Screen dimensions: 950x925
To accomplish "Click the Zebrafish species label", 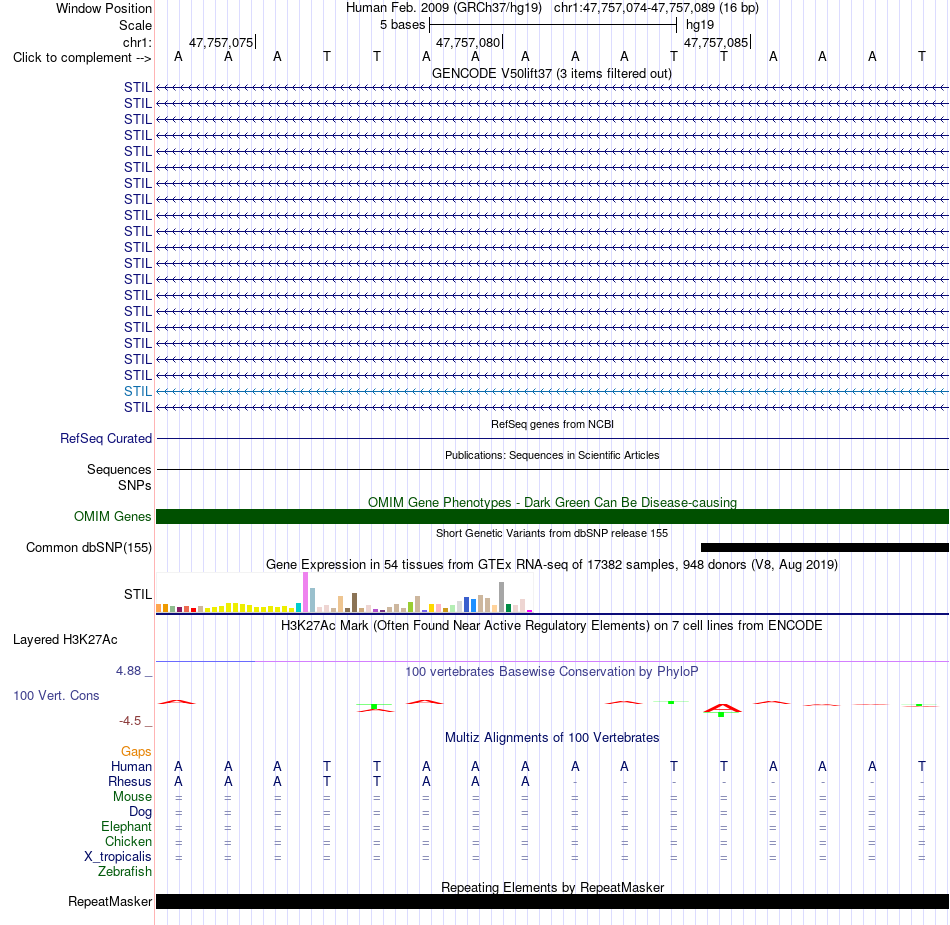I will coord(125,871).
